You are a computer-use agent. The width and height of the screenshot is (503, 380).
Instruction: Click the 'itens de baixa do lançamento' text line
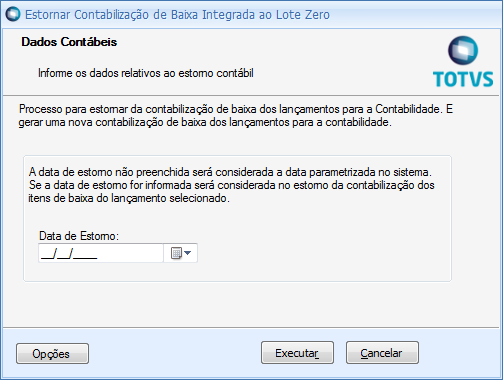click(129, 198)
